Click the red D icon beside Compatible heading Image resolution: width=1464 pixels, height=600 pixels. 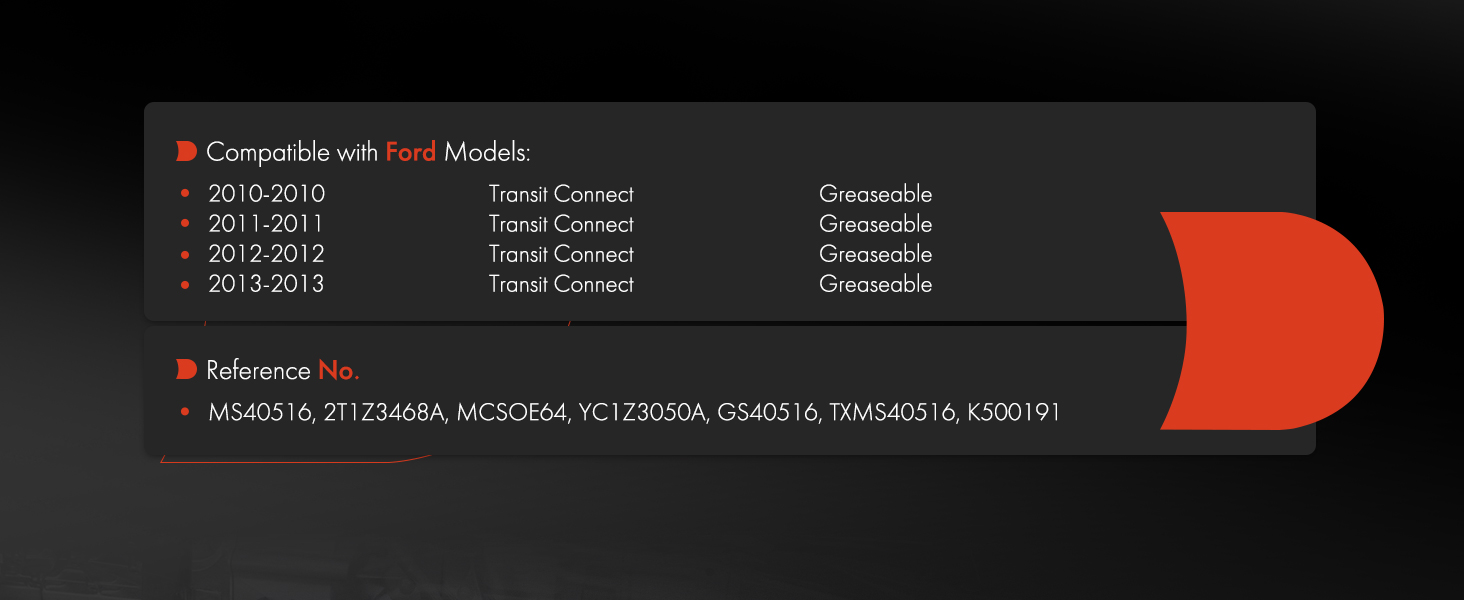186,152
